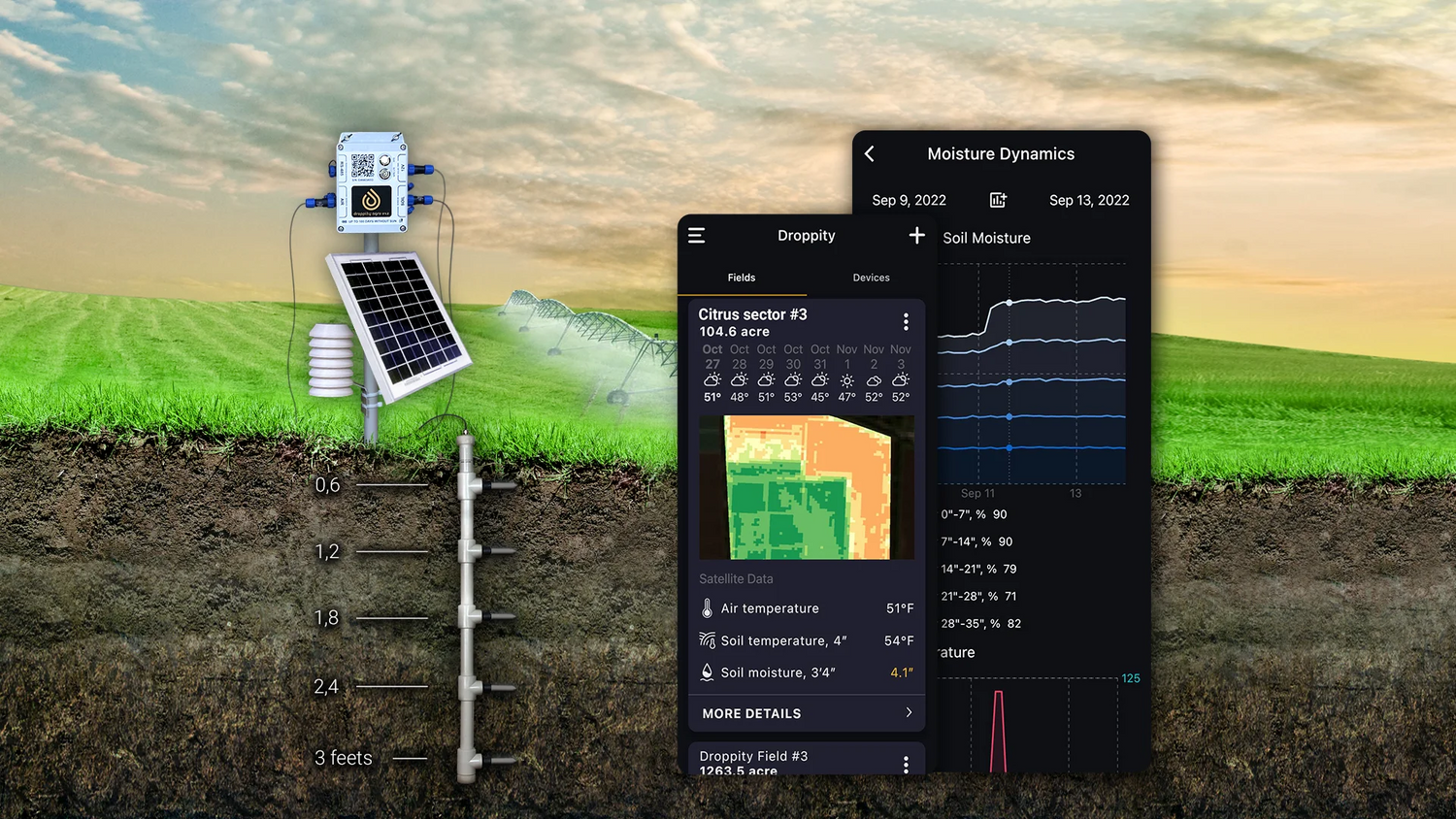Select the Sep 13, 2022 end date
This screenshot has height=819, width=1456.
[1089, 200]
